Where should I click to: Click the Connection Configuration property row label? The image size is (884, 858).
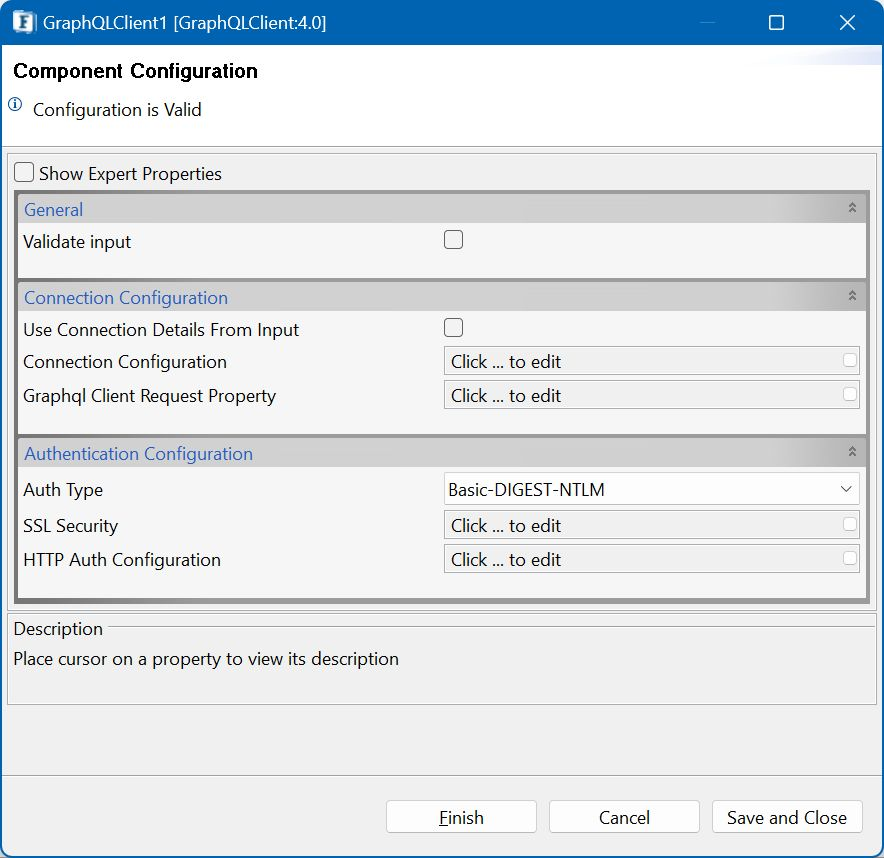(125, 362)
